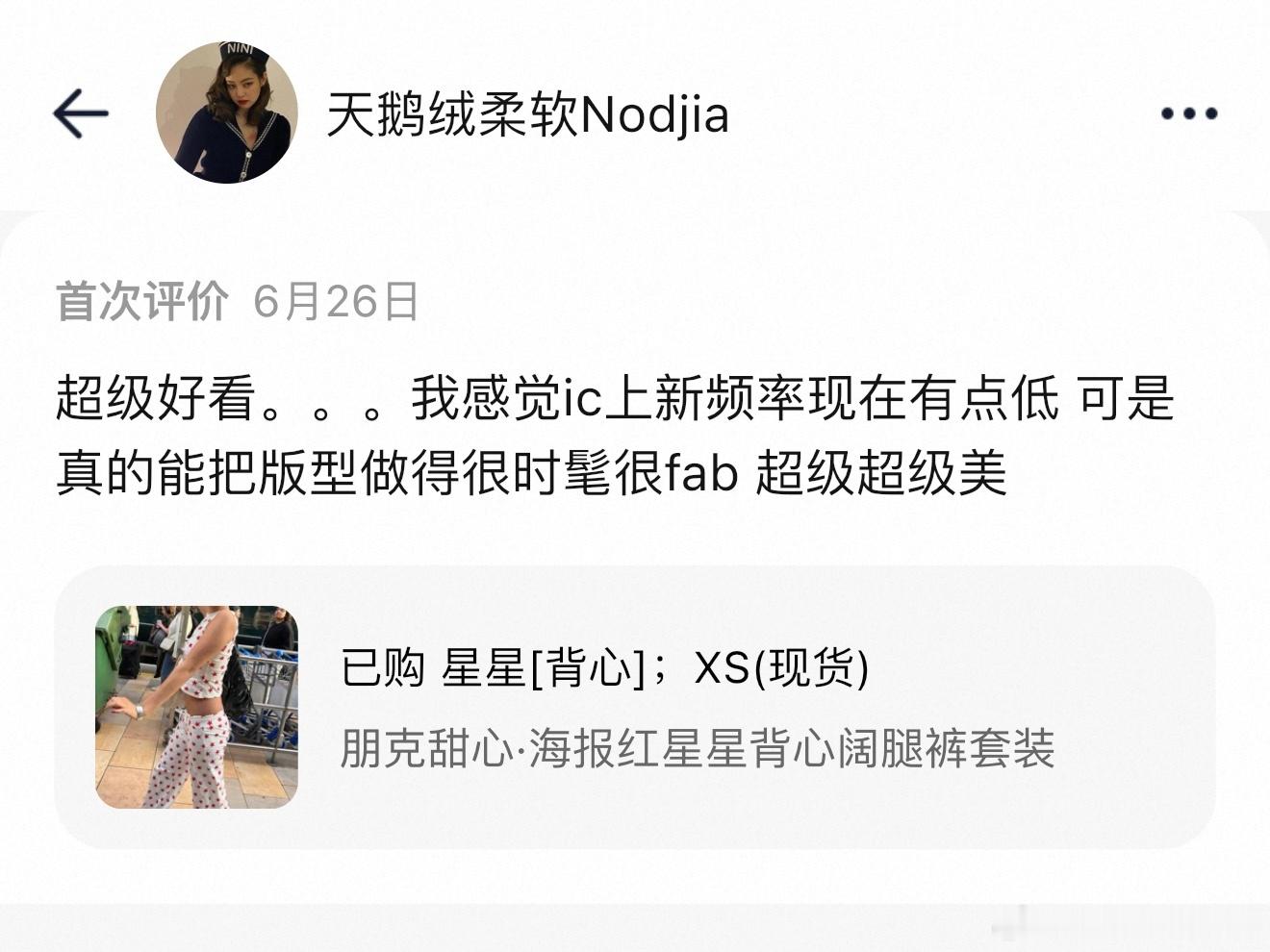Go back using the left arrow icon
The width and height of the screenshot is (1270, 952).
tap(80, 113)
